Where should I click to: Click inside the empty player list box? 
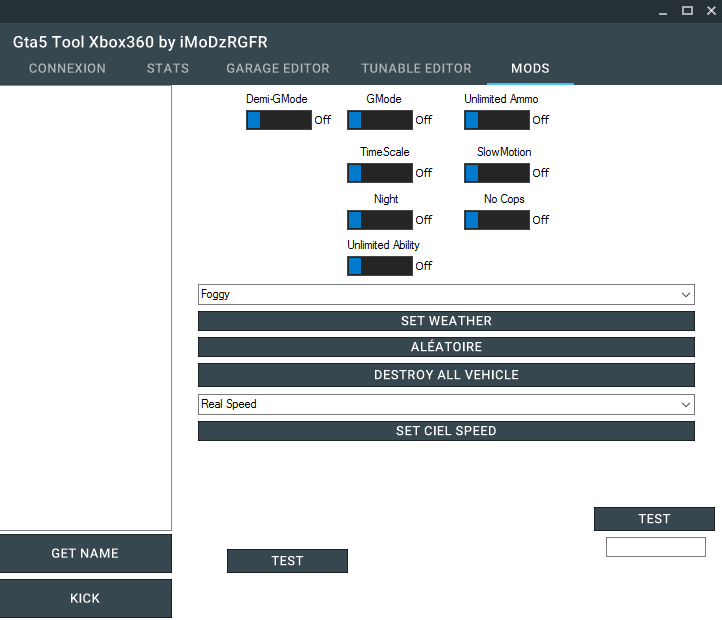click(x=86, y=308)
